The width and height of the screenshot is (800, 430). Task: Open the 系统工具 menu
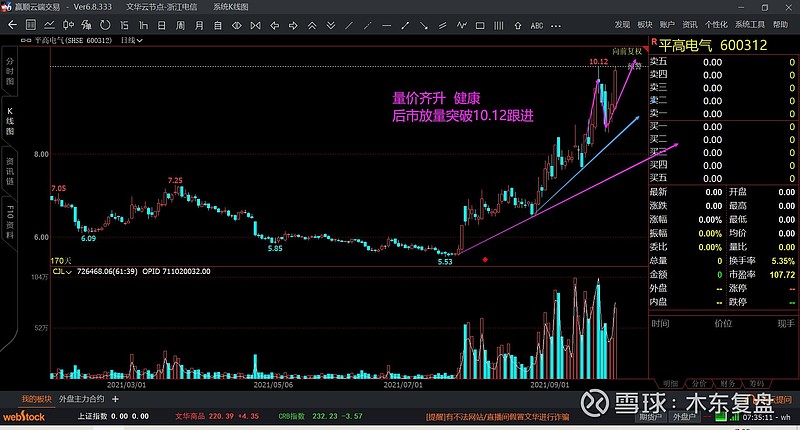(749, 24)
